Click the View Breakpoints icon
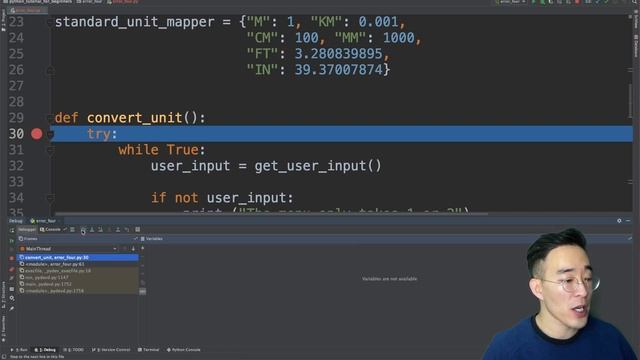This screenshot has height=360, width=640. point(12,269)
